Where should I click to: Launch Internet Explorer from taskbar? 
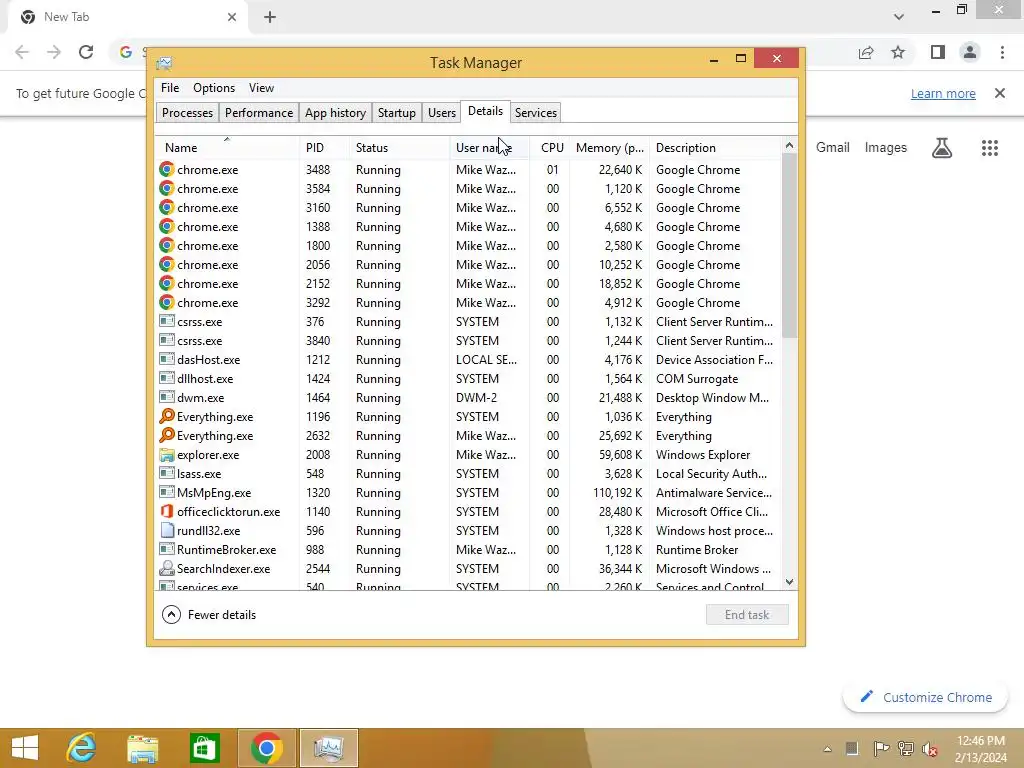82,748
